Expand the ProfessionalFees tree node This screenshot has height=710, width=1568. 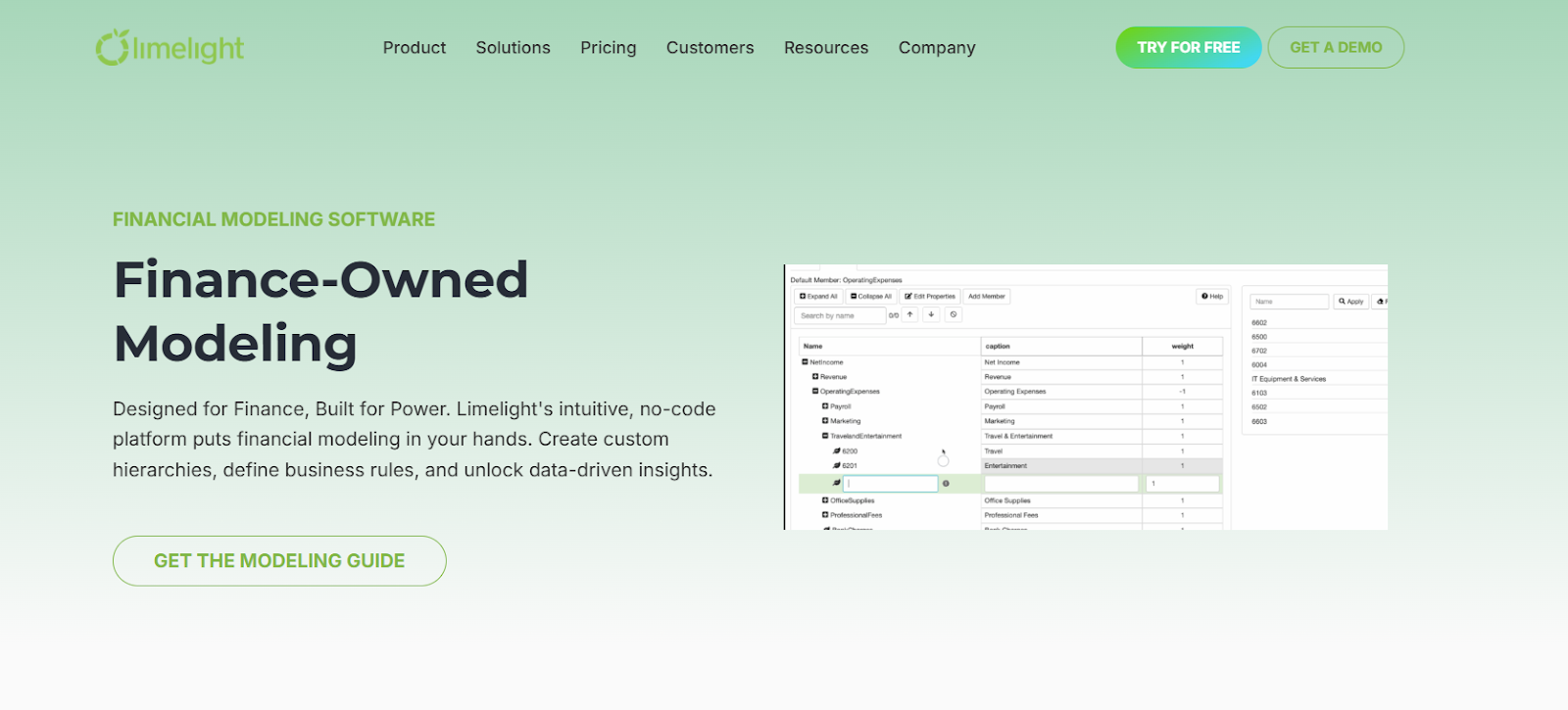[x=825, y=515]
